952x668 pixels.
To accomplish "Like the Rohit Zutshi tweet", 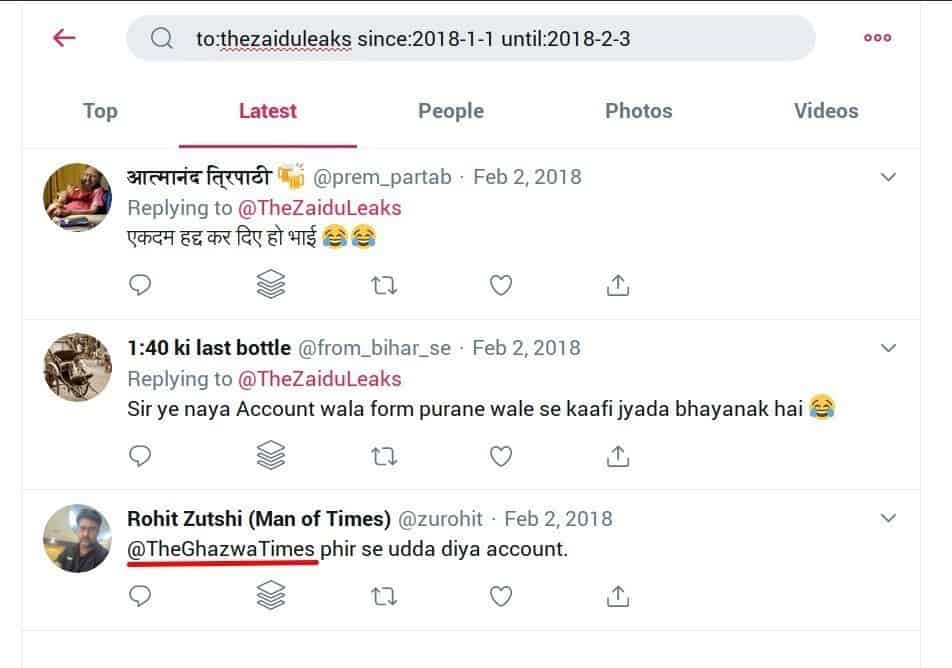I will [501, 597].
